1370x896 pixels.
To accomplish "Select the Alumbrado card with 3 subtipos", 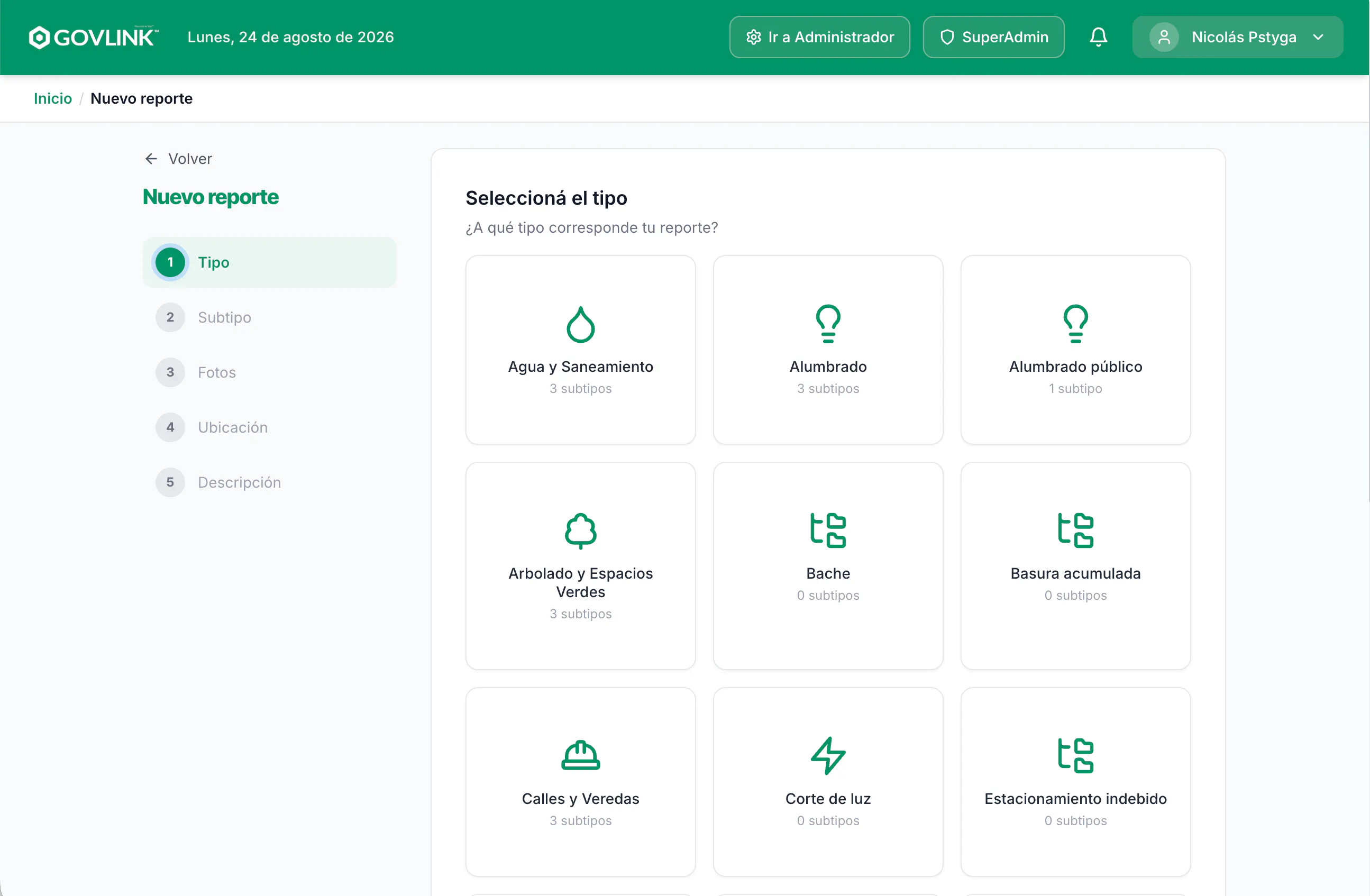I will click(828, 350).
